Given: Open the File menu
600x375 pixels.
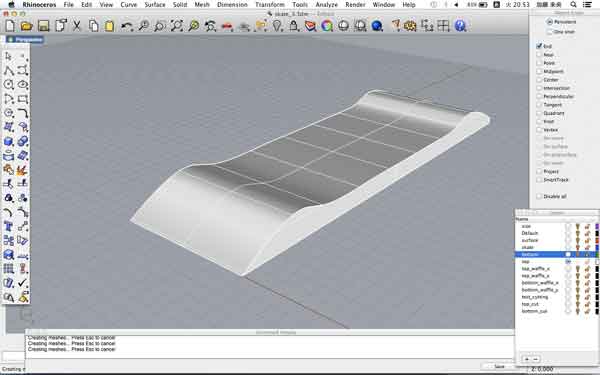Looking at the screenshot, I should (x=68, y=5).
